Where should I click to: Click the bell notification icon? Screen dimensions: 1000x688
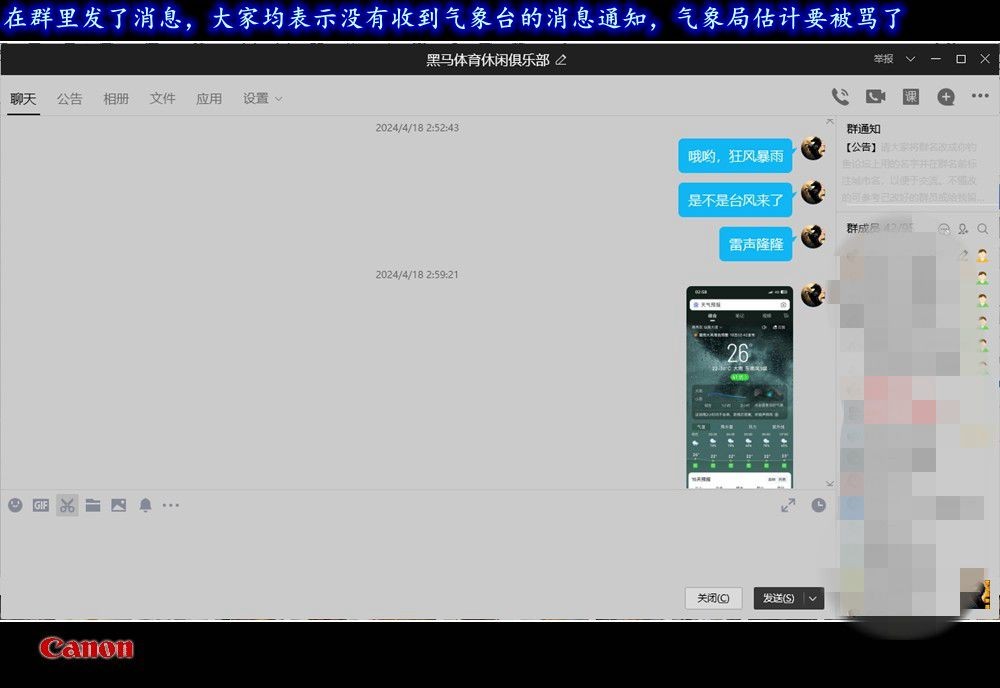tap(145, 505)
